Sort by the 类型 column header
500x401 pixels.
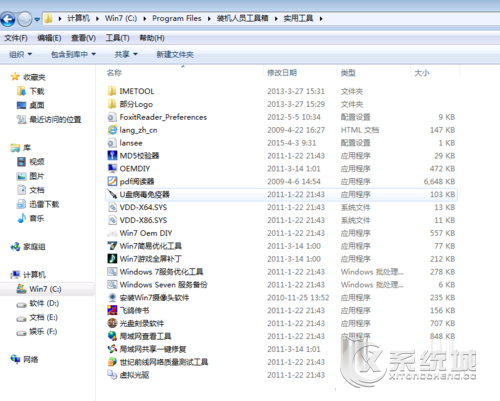pos(348,73)
